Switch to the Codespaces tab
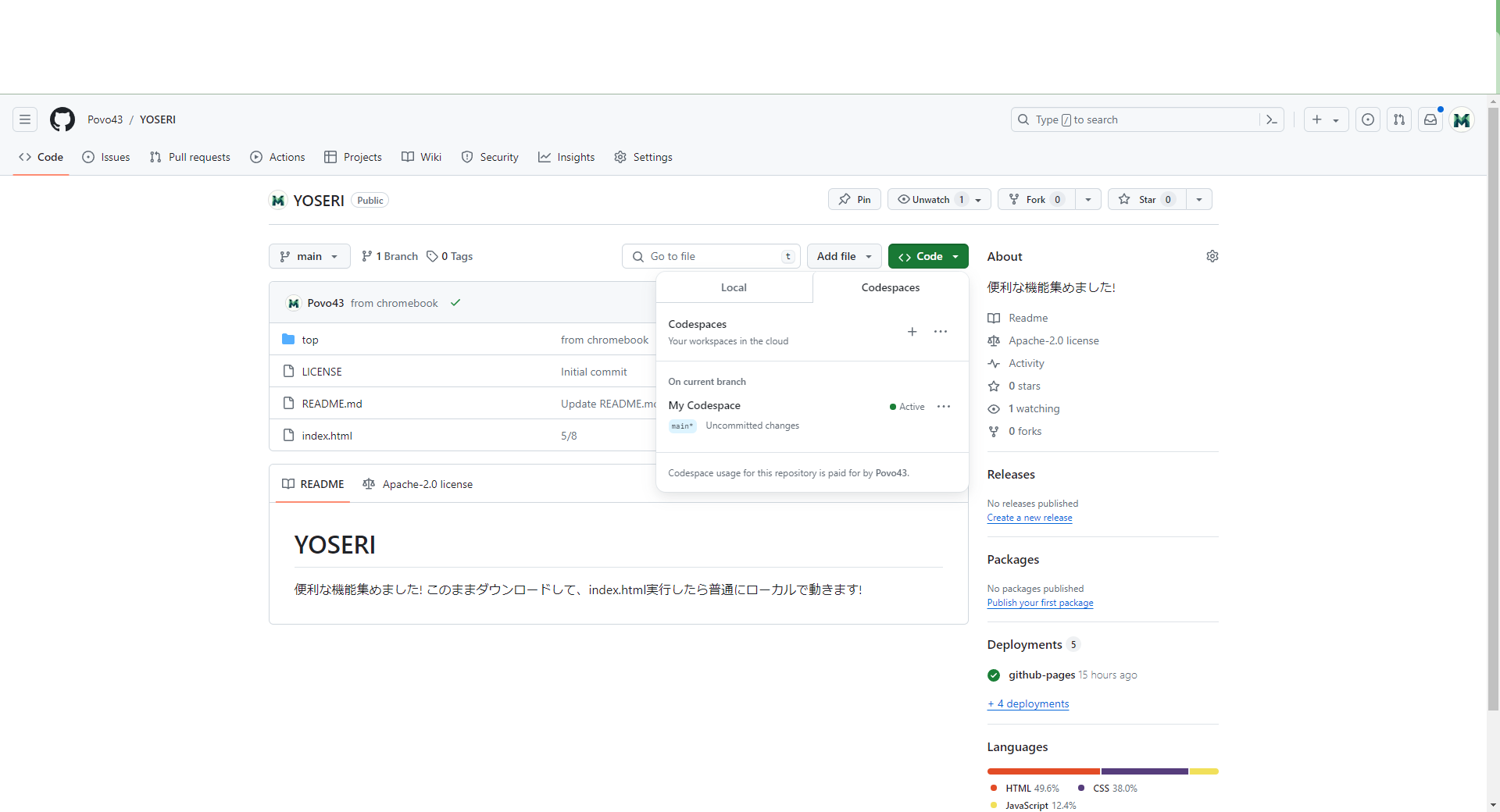The height and width of the screenshot is (812, 1500). pos(890,287)
